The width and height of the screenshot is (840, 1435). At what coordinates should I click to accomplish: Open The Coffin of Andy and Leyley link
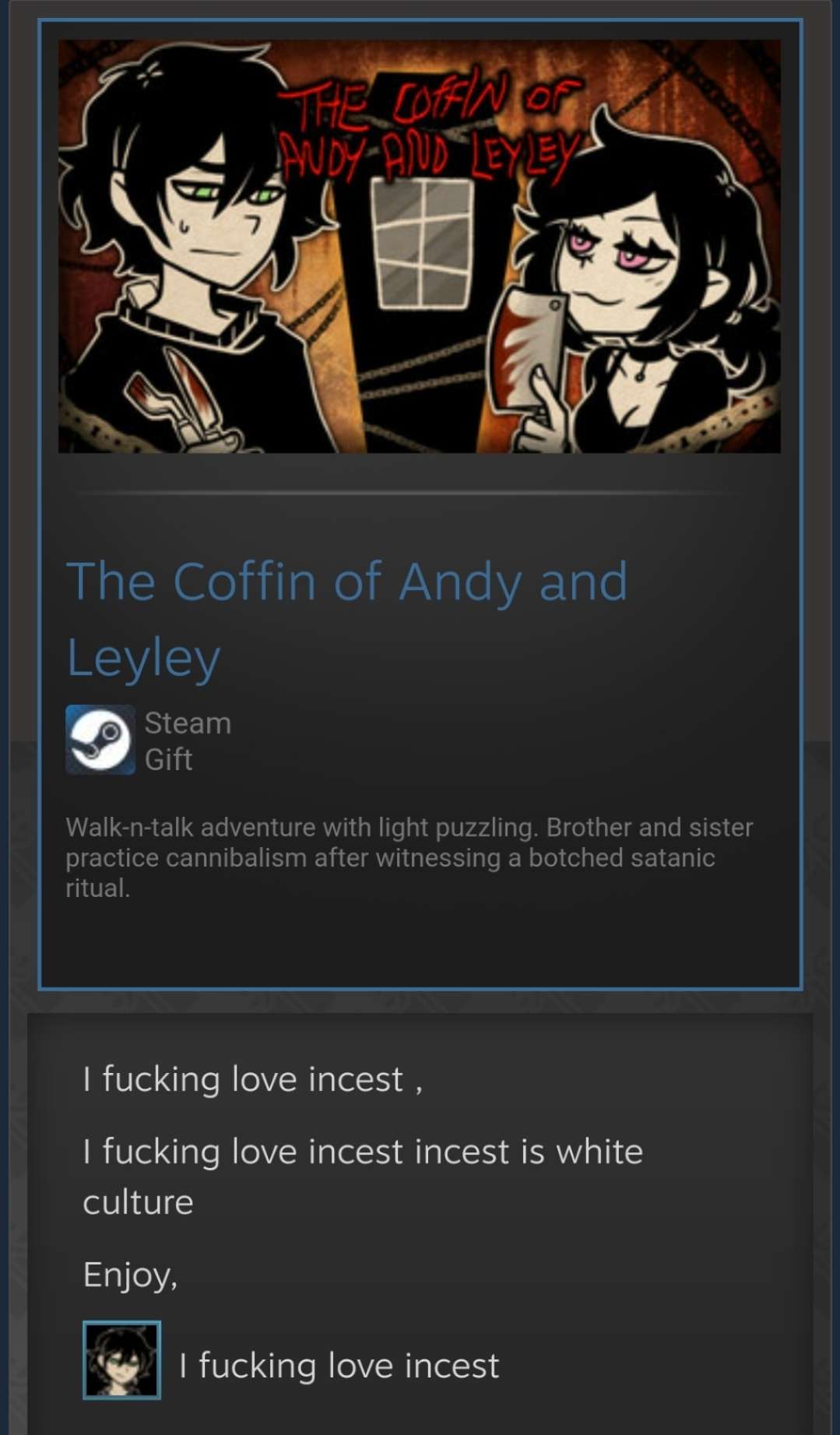[347, 619]
